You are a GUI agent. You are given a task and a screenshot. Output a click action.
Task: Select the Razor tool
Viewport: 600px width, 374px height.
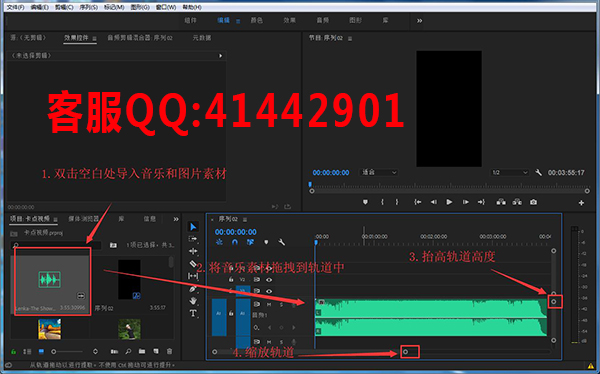pyautogui.click(x=193, y=264)
